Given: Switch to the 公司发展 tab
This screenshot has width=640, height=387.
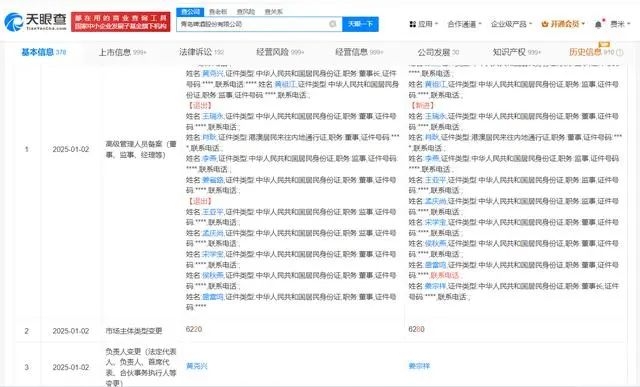Looking at the screenshot, I should click(438, 52).
